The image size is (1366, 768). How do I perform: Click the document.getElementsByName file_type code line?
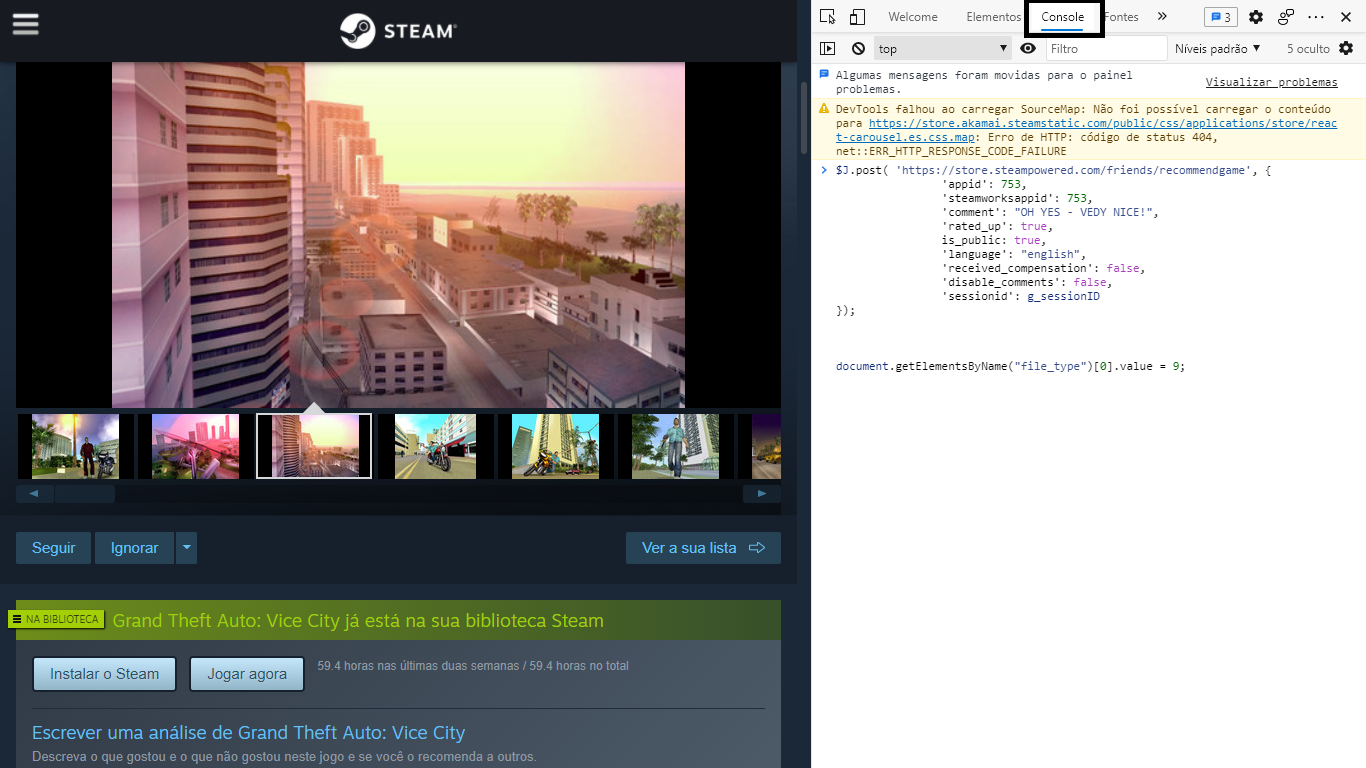(x=1010, y=366)
